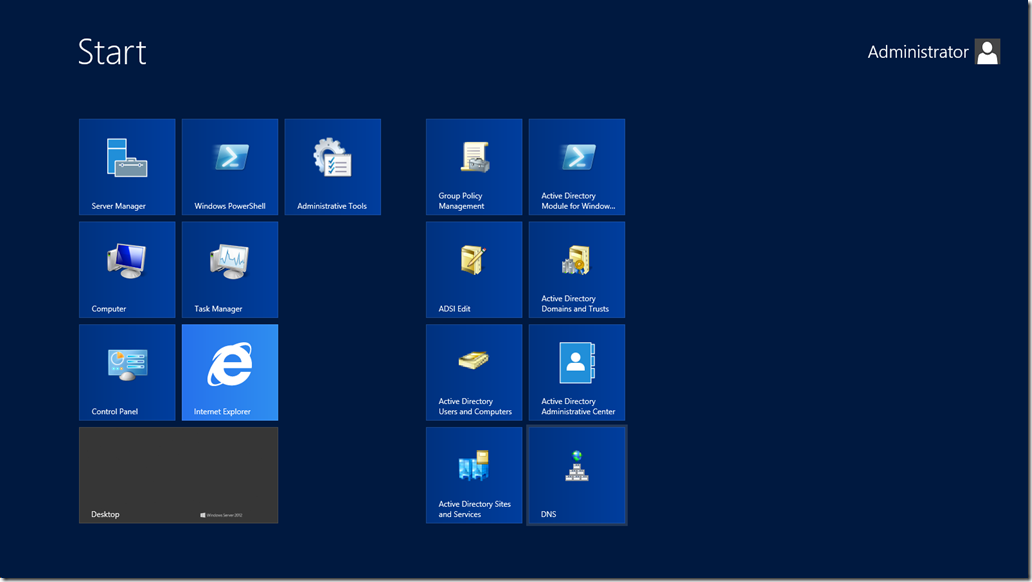1032x582 pixels.
Task: Open Group Policy Management tile
Action: (474, 167)
